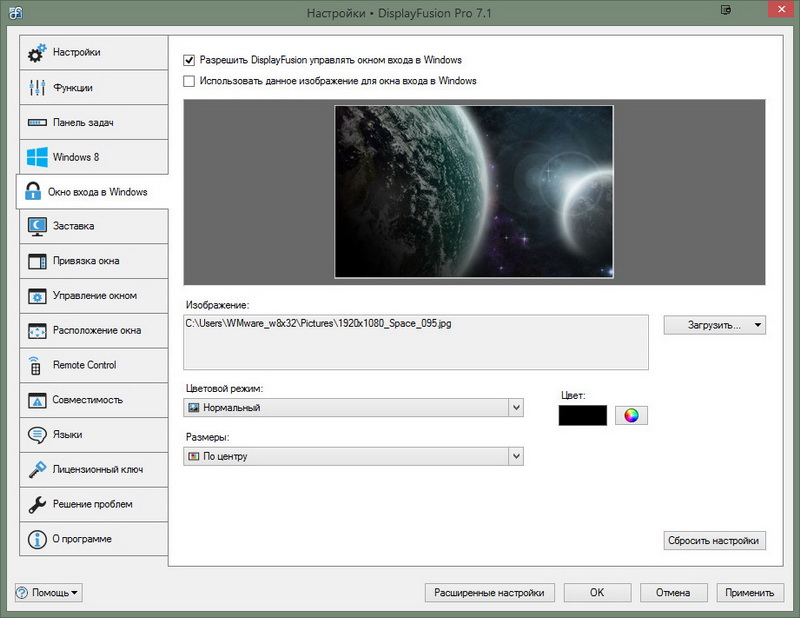Open the color wheel picker button

click(x=631, y=415)
